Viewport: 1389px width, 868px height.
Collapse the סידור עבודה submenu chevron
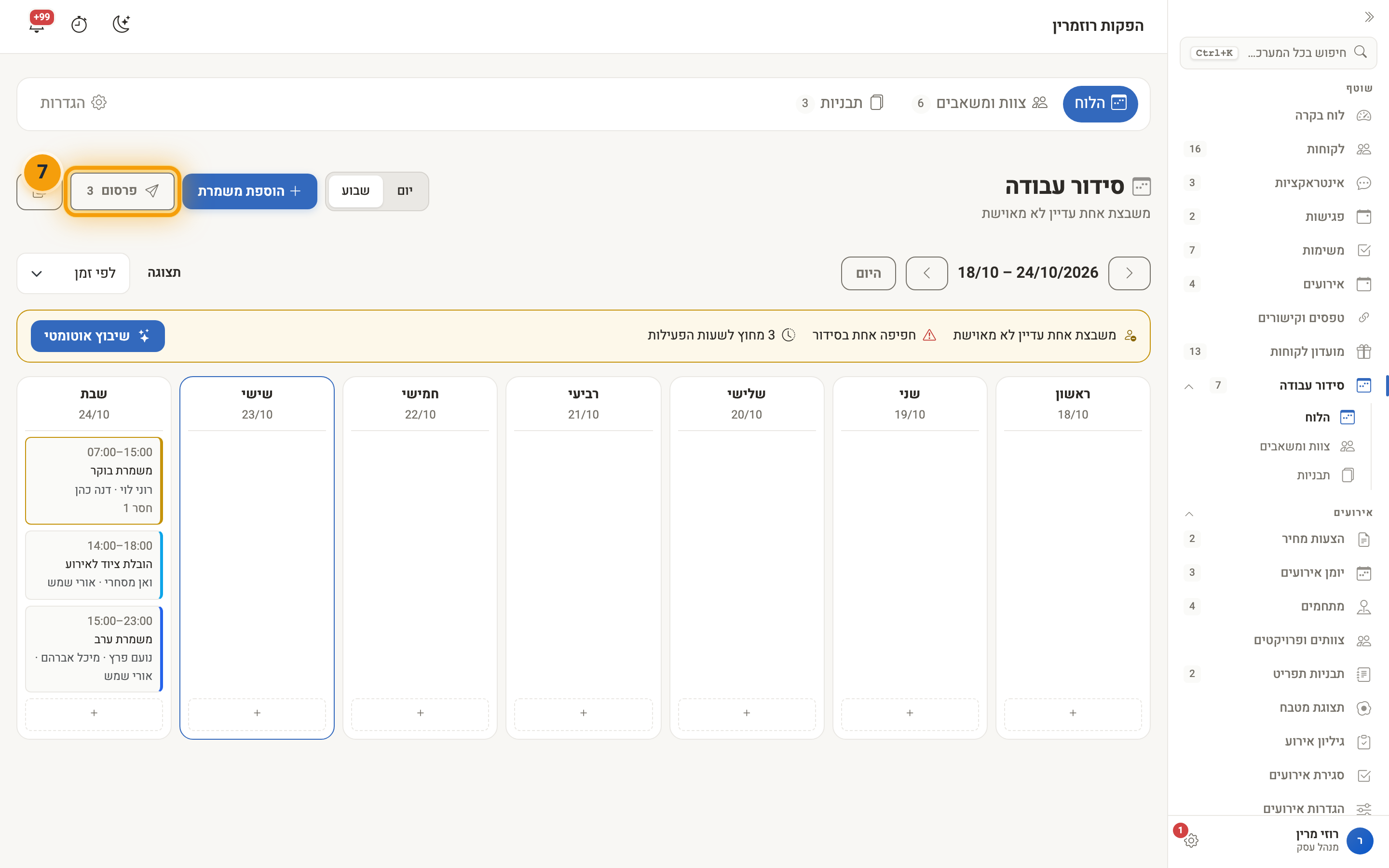click(1189, 386)
